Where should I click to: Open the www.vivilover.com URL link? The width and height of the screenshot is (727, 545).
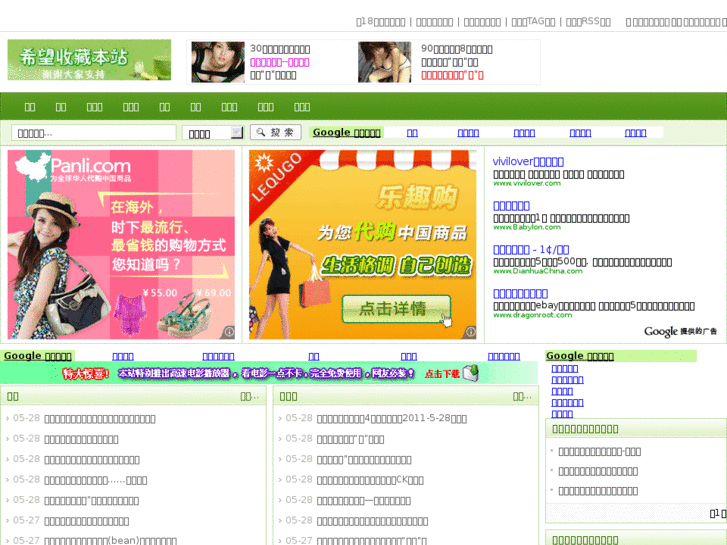[x=527, y=183]
